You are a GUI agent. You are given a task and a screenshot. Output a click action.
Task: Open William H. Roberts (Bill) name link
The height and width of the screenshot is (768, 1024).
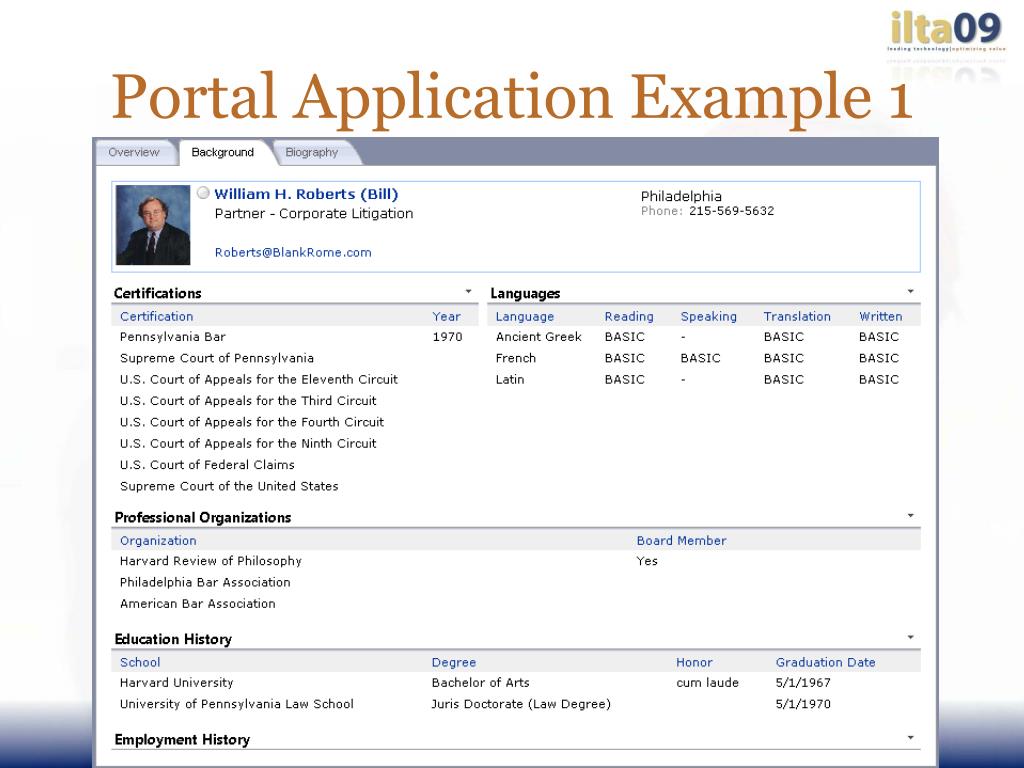coord(306,194)
